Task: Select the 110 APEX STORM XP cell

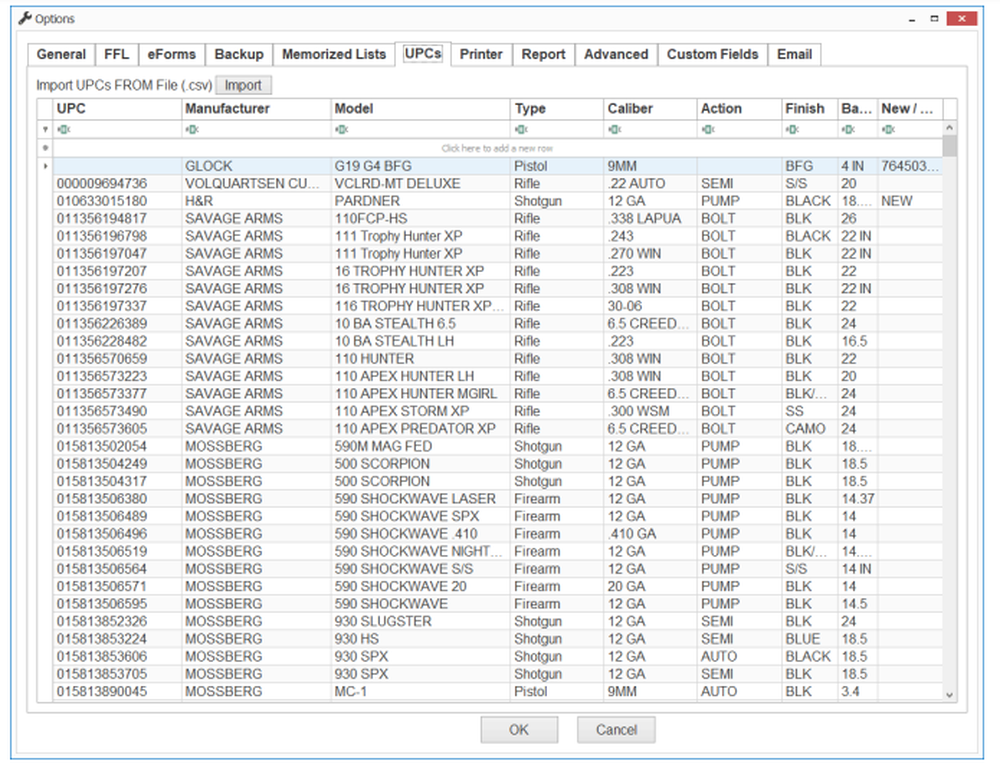Action: pos(421,411)
